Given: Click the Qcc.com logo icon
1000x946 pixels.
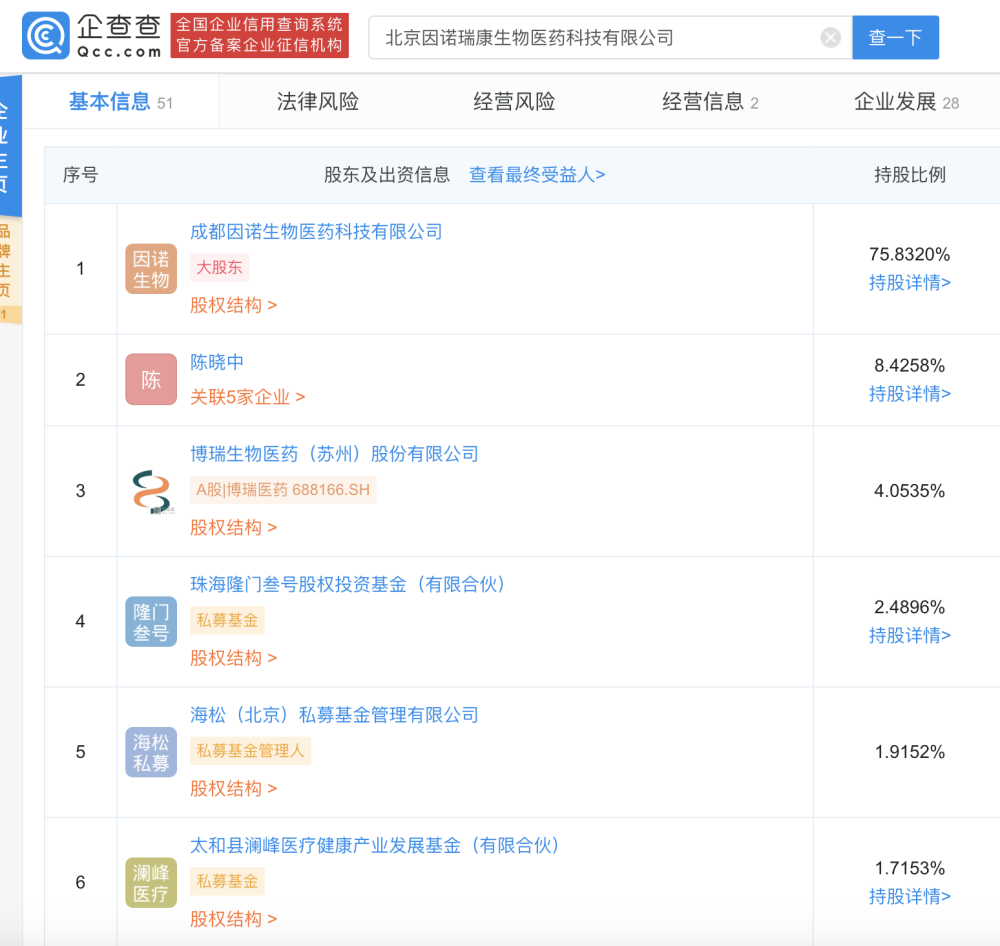Looking at the screenshot, I should [x=45, y=36].
